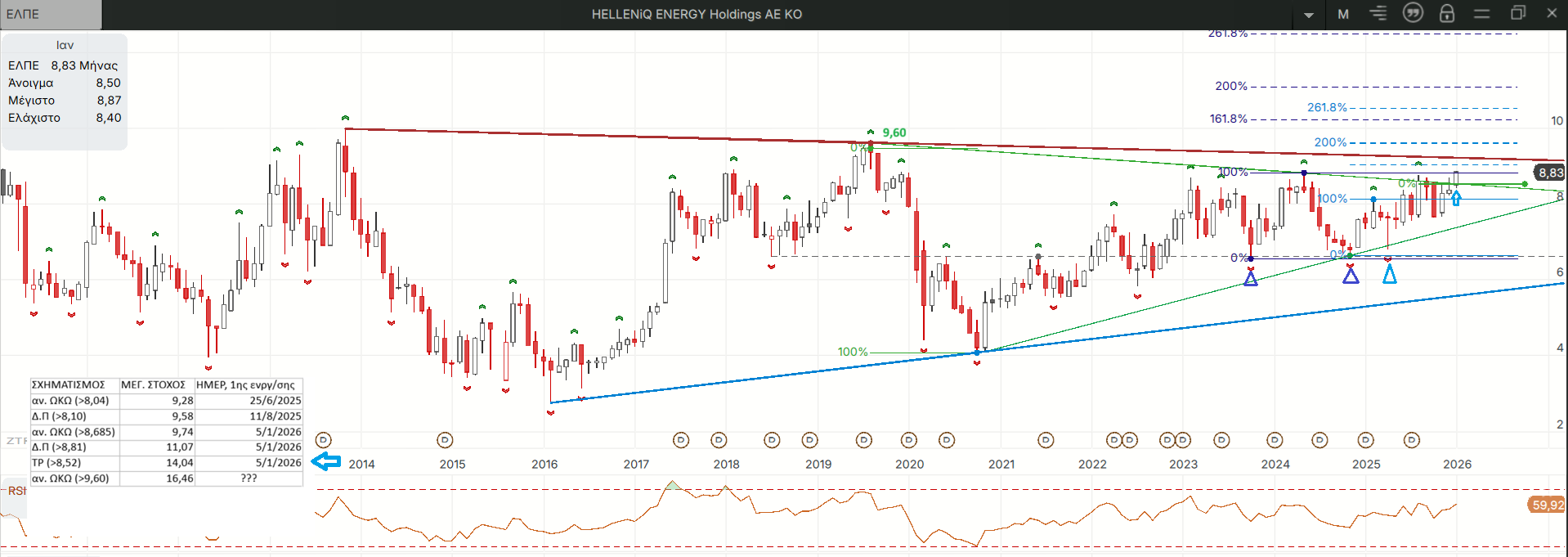This screenshot has width=1568, height=557.
Task: Select the current price label 8,83
Action: coord(1550,173)
